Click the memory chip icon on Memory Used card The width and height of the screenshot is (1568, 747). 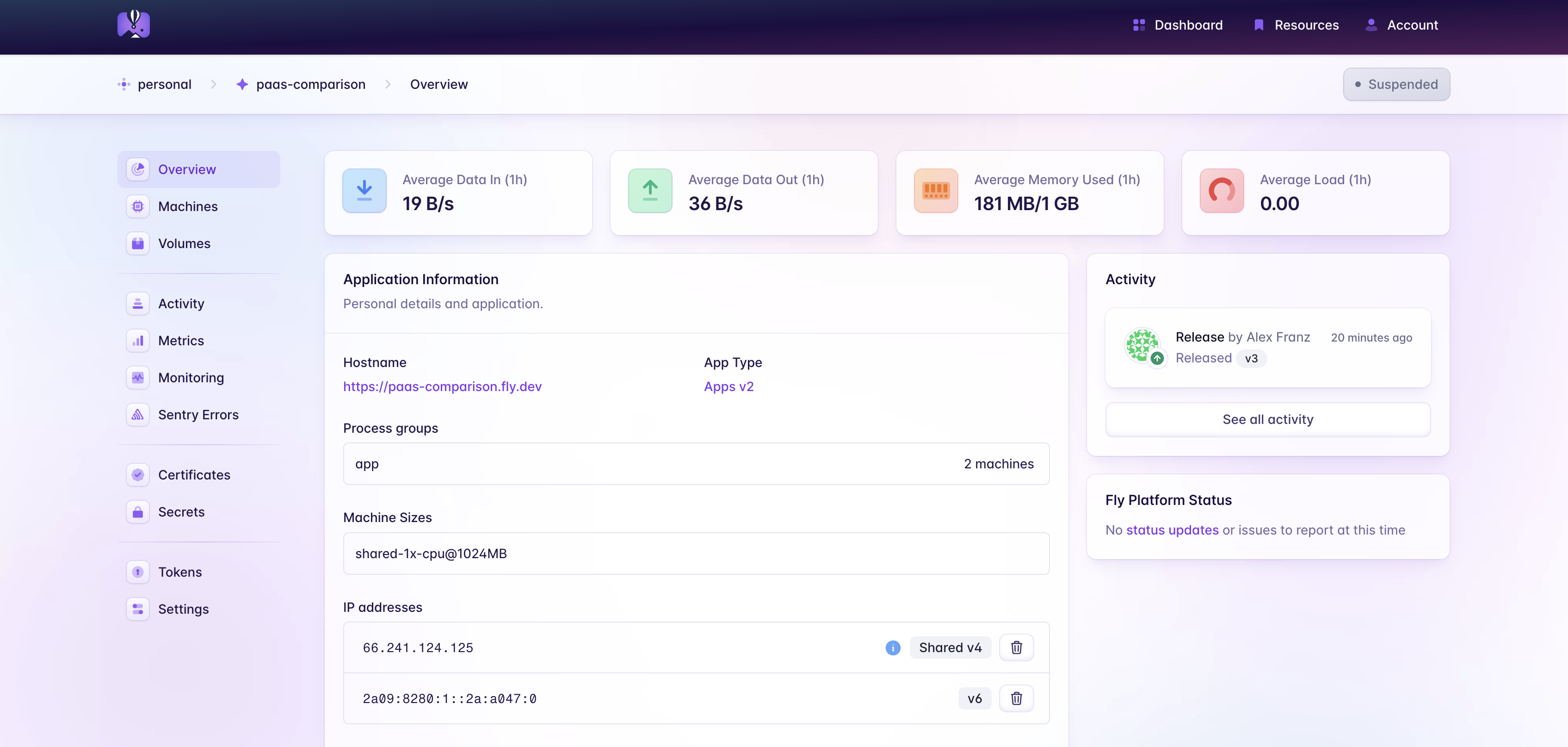pos(936,190)
